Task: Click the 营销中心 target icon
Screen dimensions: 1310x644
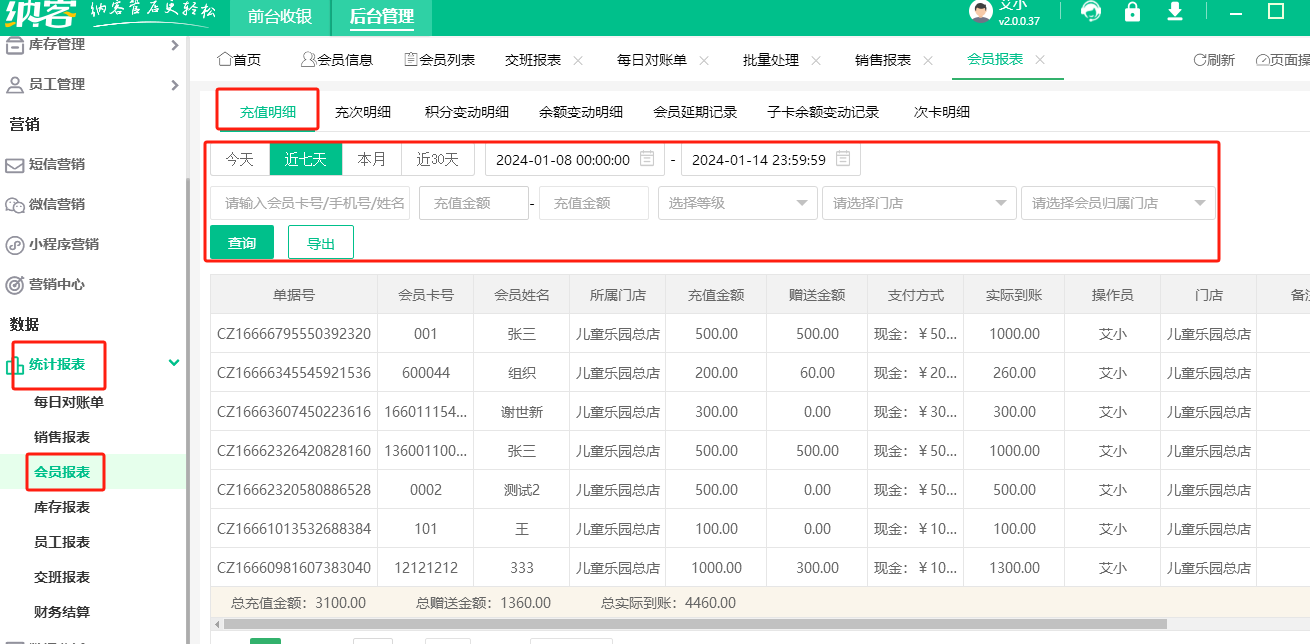Action: [x=15, y=285]
